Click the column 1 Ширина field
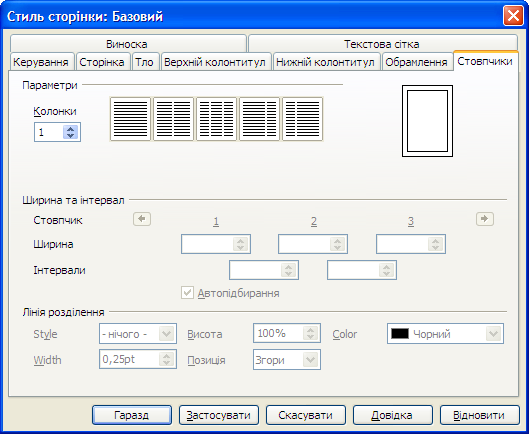Image resolution: width=529 pixels, height=434 pixels. click(x=216, y=244)
